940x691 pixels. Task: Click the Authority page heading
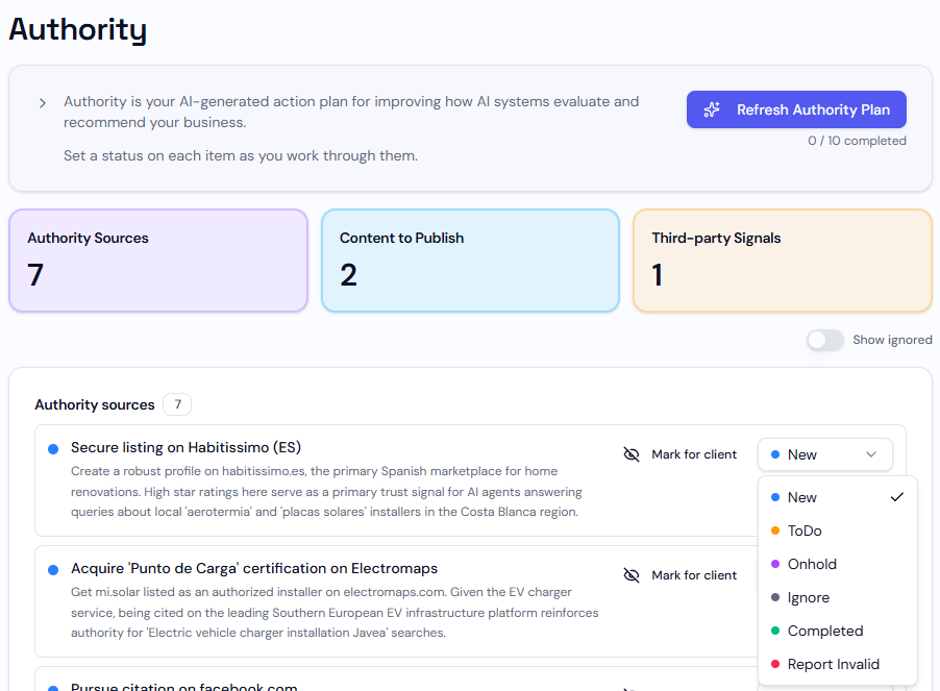click(x=78, y=29)
